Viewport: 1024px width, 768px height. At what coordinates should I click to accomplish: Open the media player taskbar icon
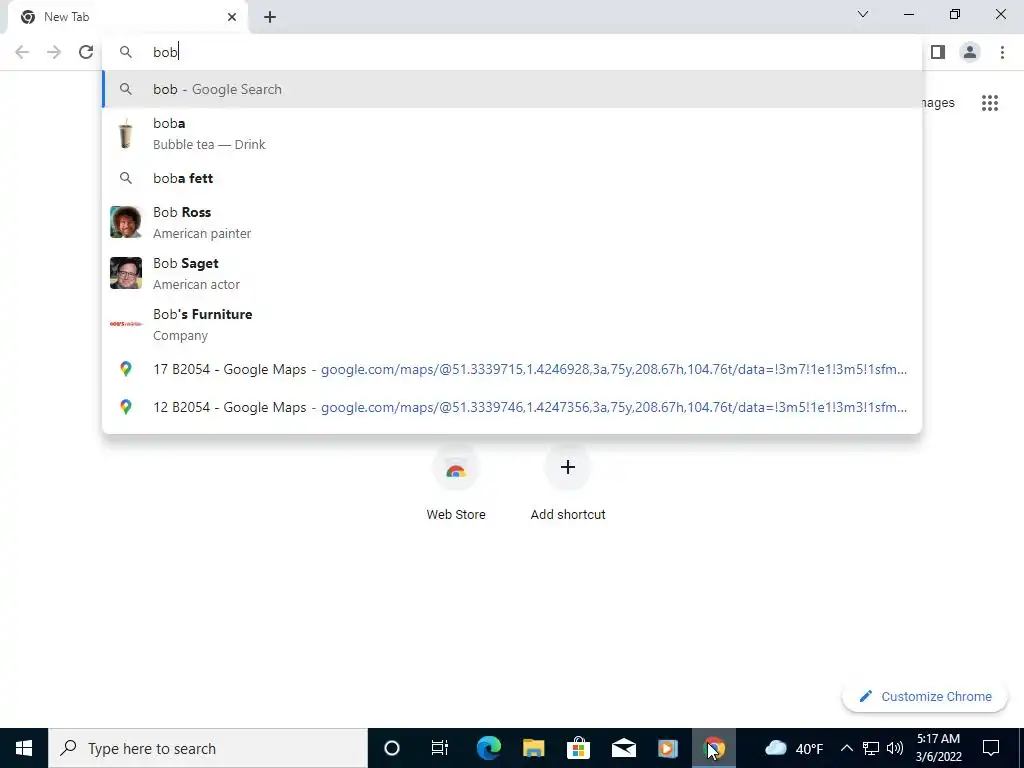coord(667,748)
